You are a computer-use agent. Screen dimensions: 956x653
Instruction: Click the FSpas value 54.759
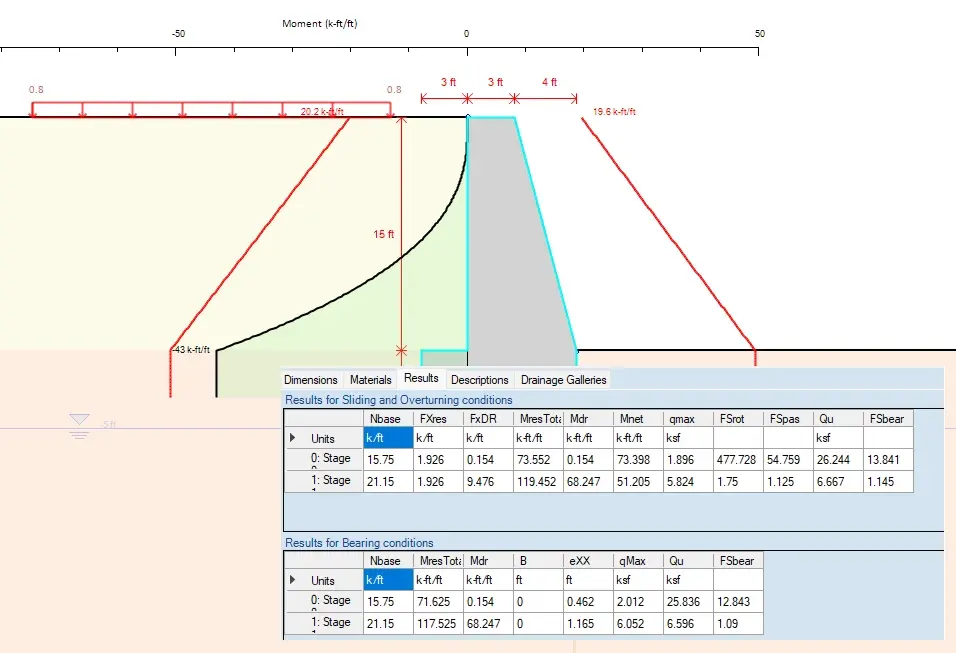coord(788,460)
